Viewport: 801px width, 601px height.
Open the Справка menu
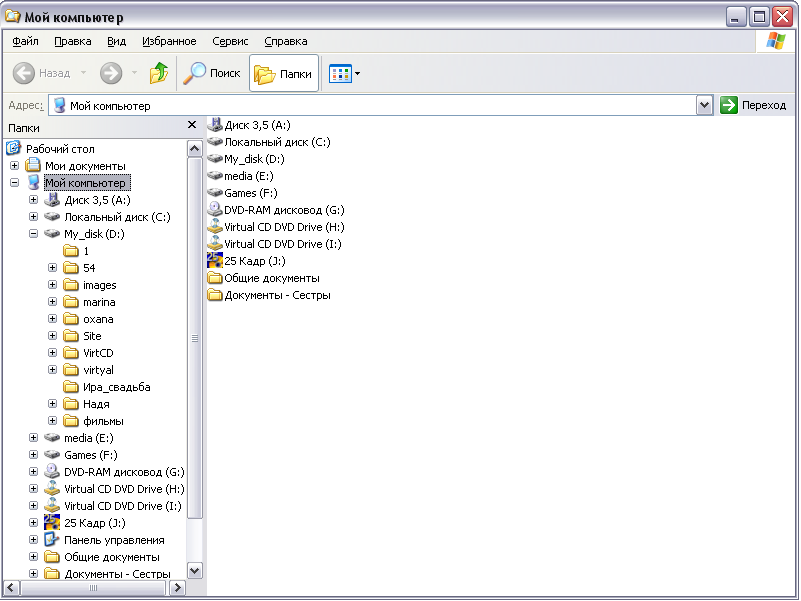coord(286,41)
